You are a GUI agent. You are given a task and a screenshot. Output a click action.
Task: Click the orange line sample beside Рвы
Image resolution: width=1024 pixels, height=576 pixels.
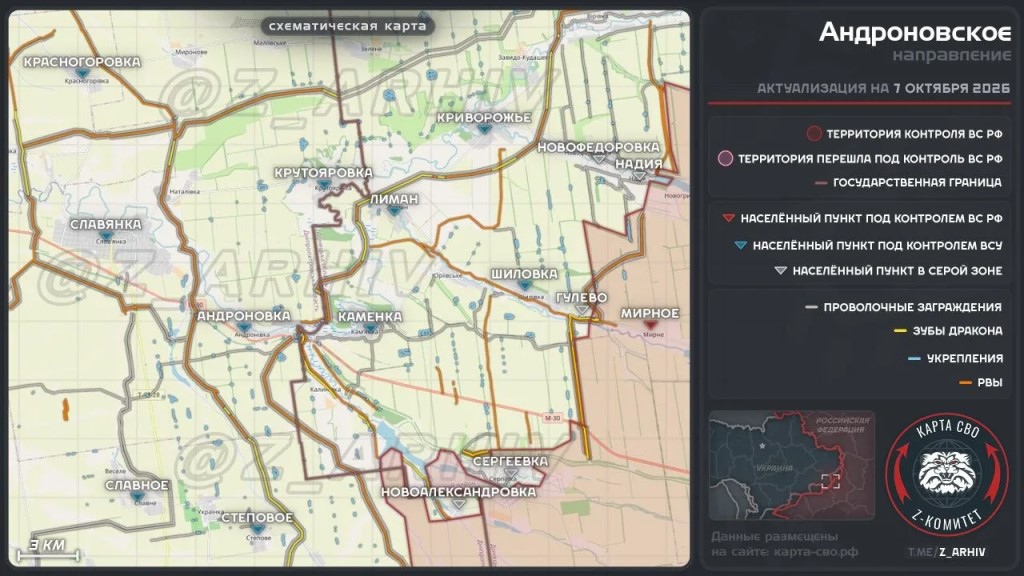click(x=965, y=383)
